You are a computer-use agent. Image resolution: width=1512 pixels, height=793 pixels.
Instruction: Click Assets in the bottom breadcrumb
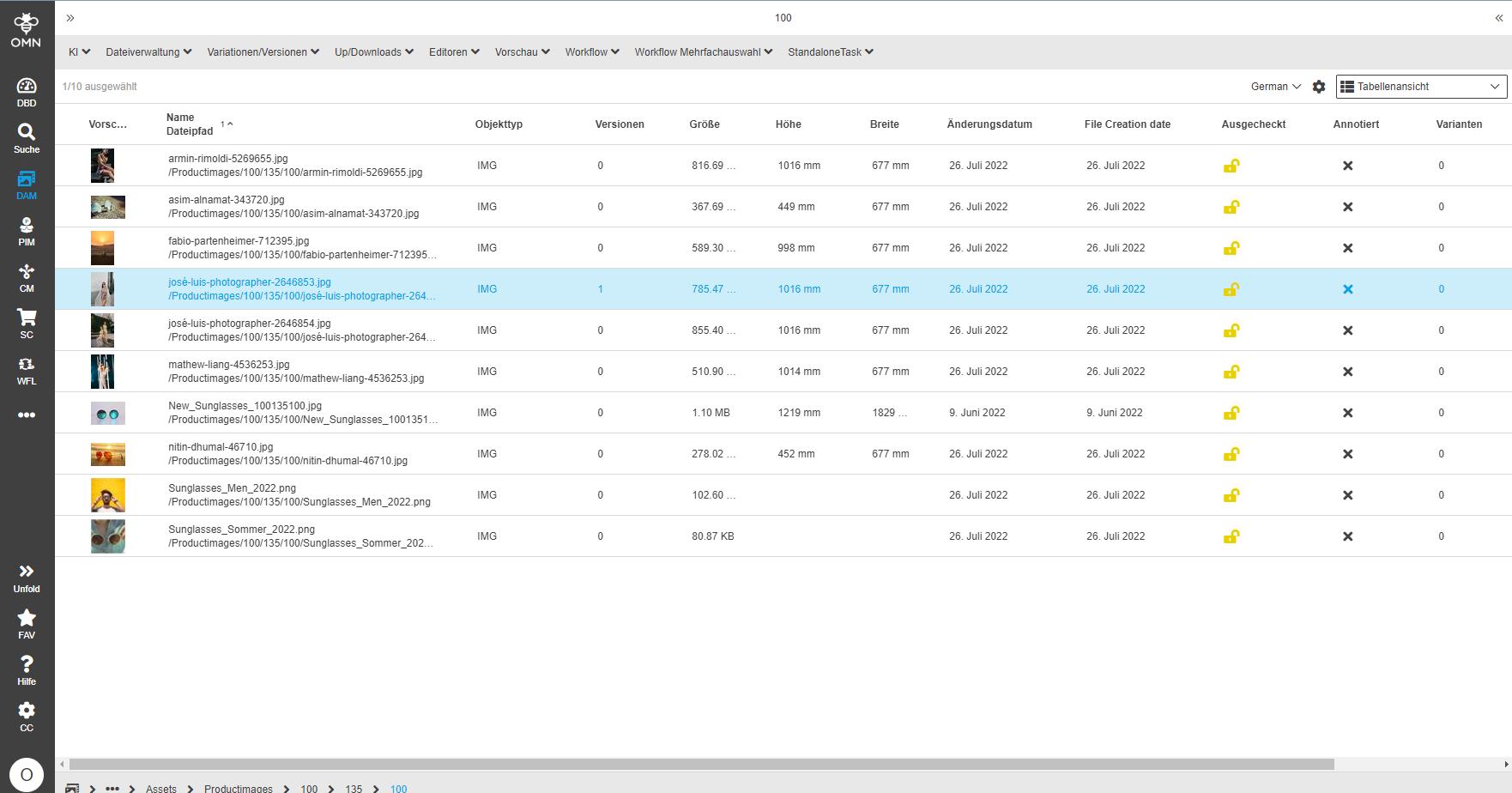click(x=161, y=788)
